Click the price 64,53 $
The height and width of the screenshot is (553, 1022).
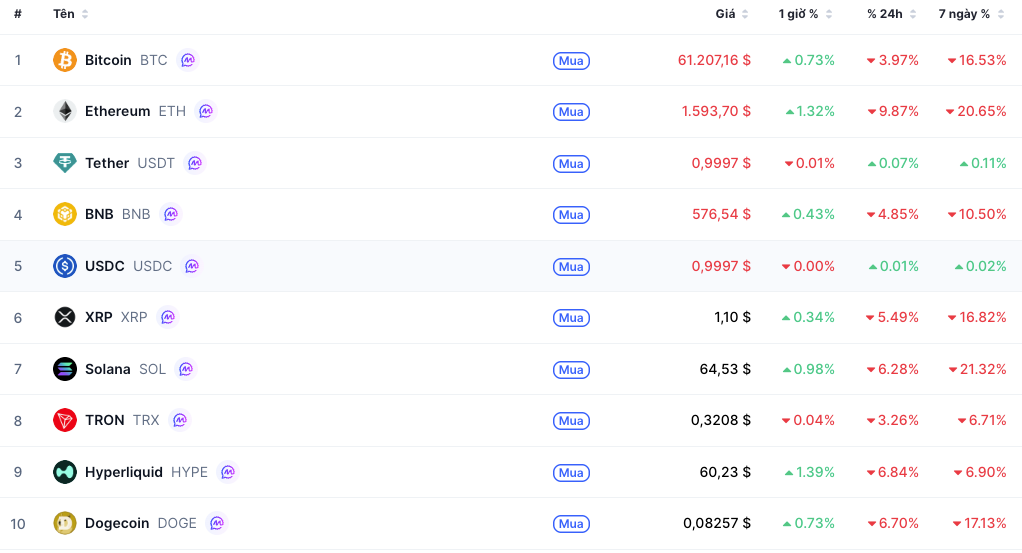click(725, 369)
